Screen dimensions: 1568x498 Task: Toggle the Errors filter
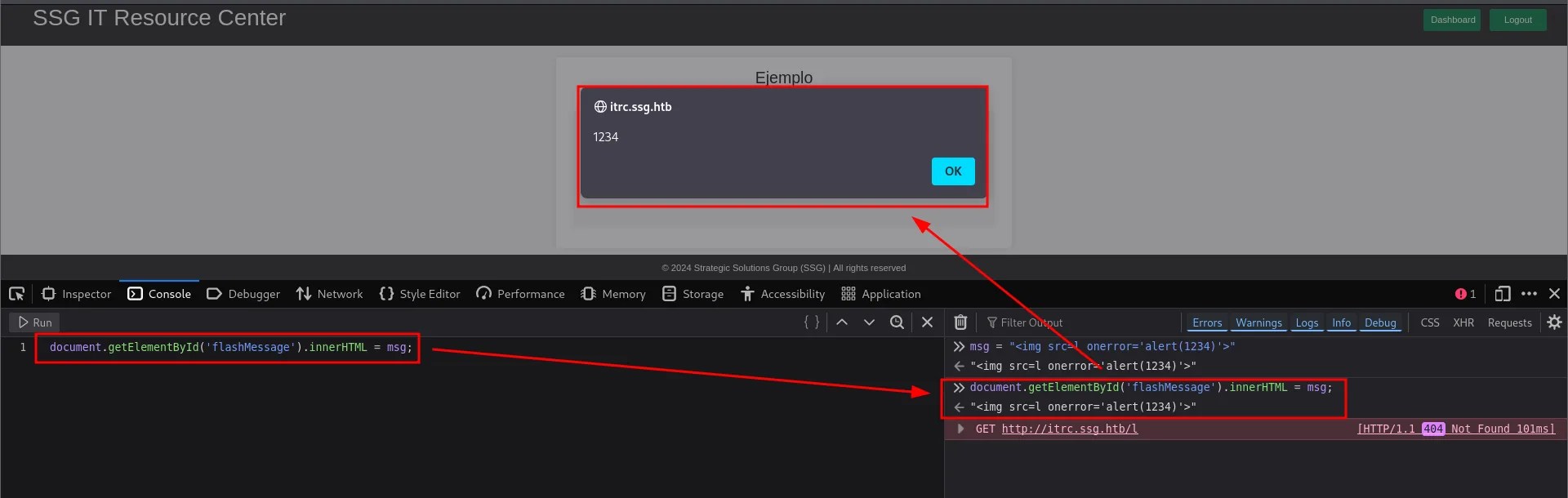coord(1207,322)
